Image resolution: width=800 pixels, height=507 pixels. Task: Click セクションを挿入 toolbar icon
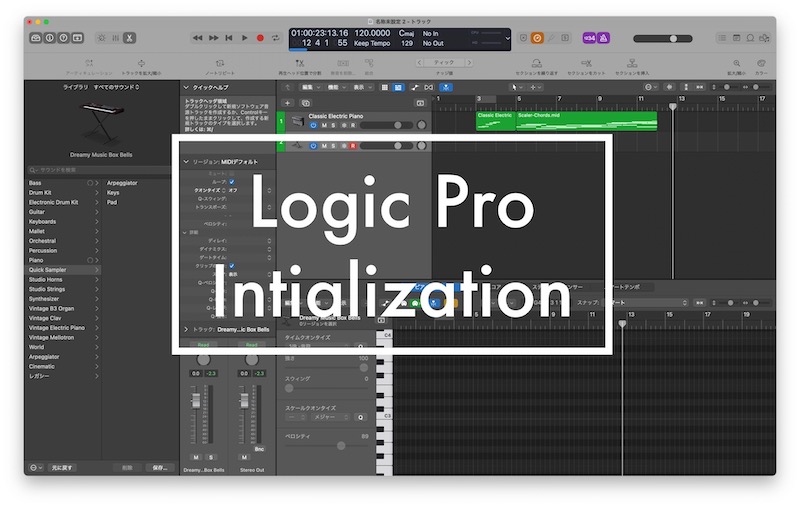click(x=632, y=63)
